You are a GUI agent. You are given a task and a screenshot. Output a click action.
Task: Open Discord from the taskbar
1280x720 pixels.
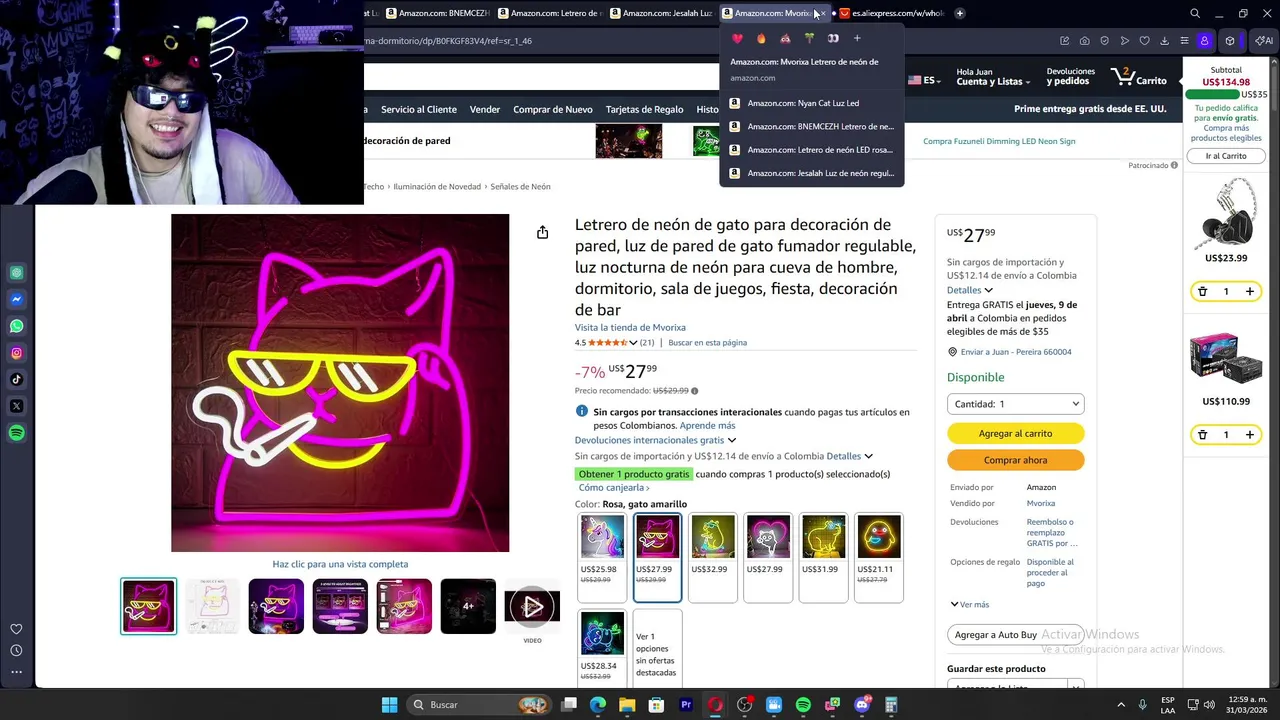coord(862,705)
